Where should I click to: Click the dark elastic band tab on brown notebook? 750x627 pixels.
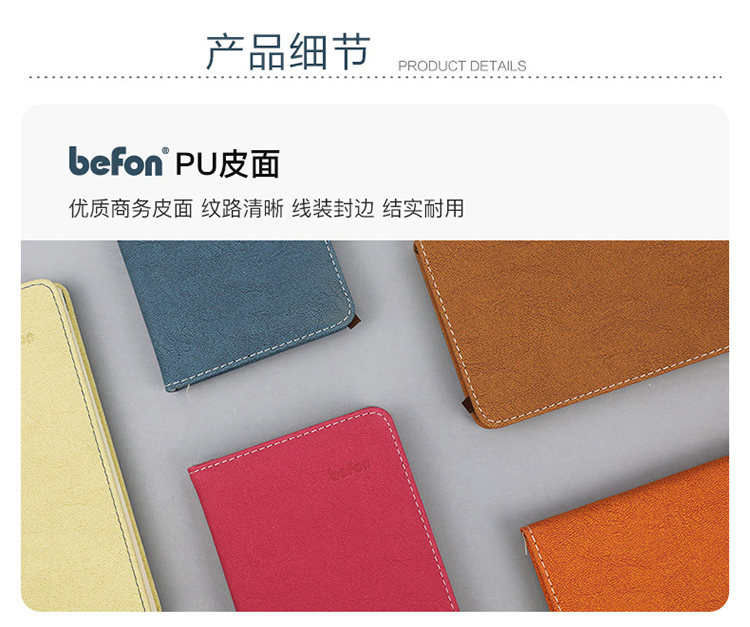click(x=467, y=405)
